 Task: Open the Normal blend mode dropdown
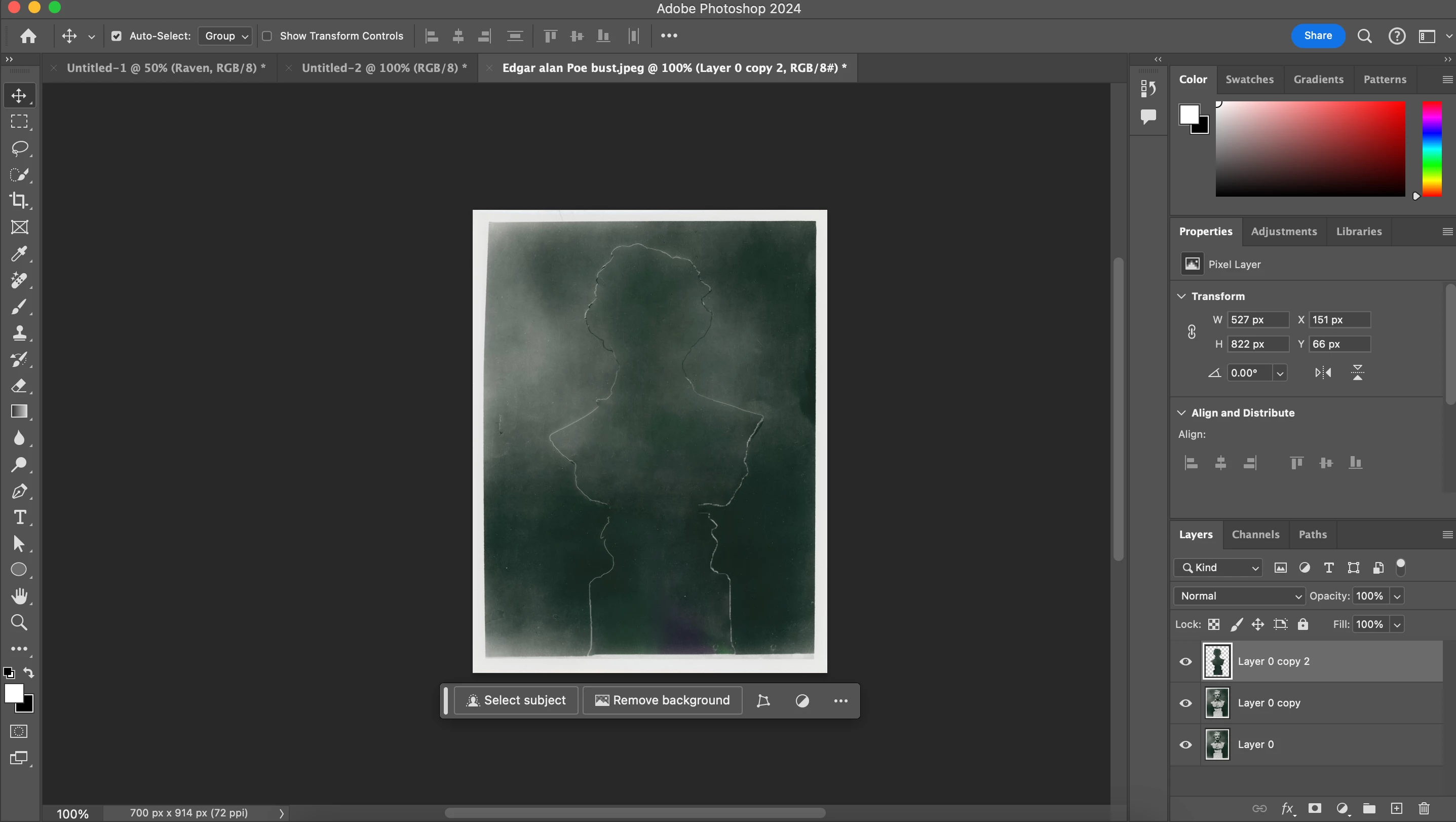point(1238,596)
